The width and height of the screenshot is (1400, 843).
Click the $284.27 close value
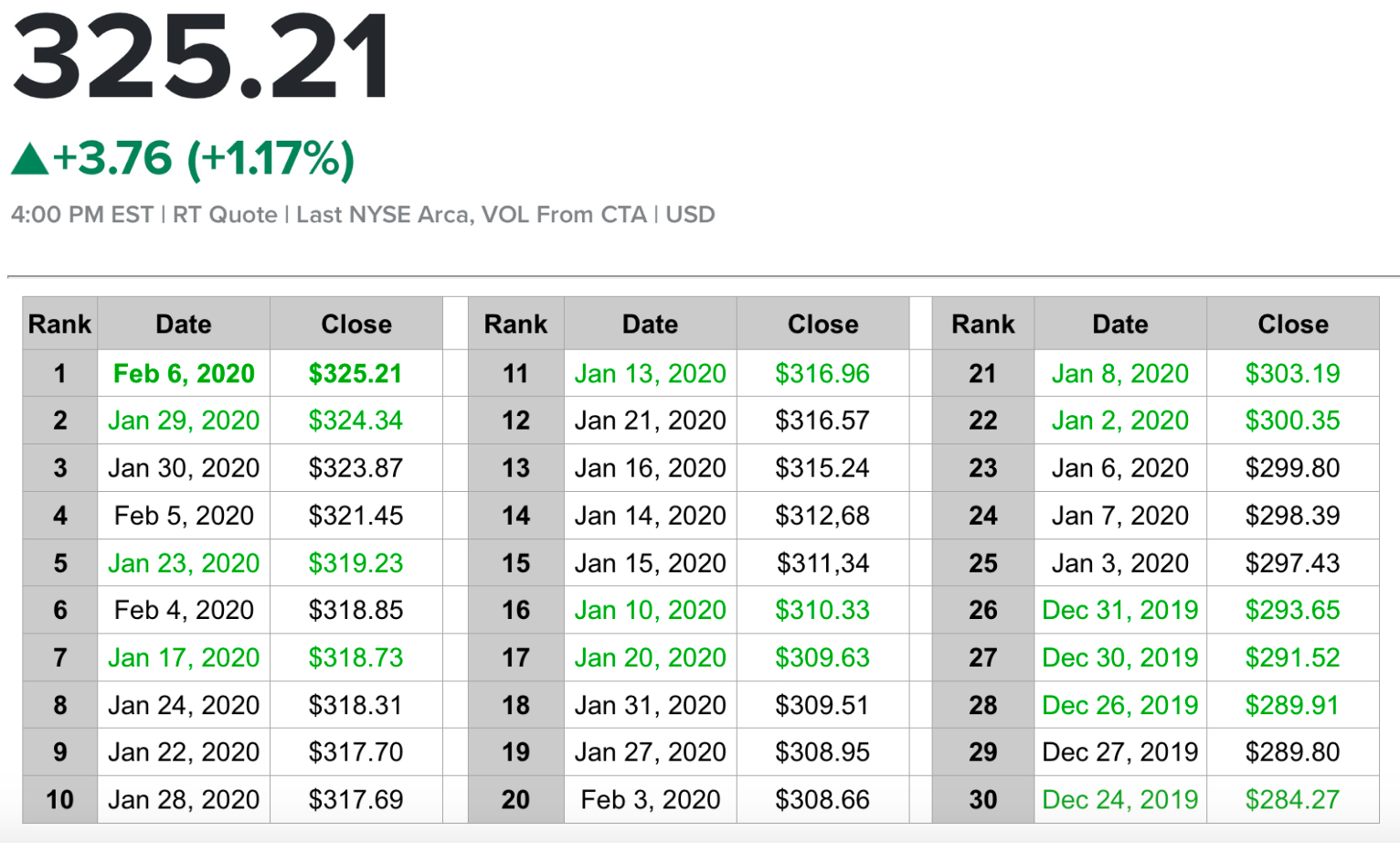click(1293, 799)
